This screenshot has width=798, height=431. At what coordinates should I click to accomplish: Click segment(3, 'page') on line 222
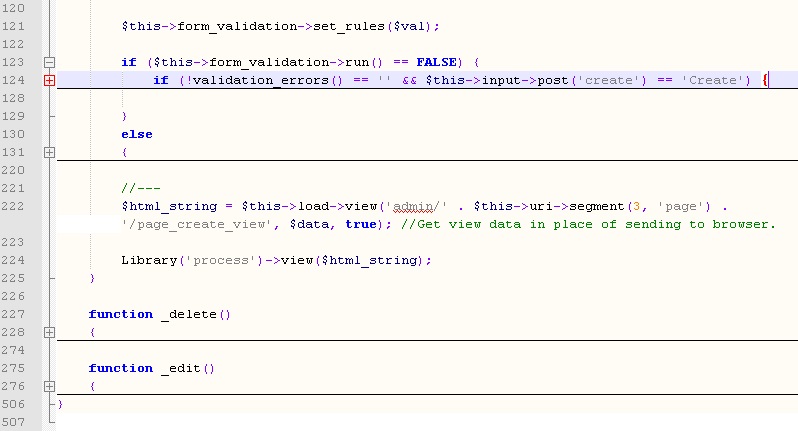coord(640,207)
